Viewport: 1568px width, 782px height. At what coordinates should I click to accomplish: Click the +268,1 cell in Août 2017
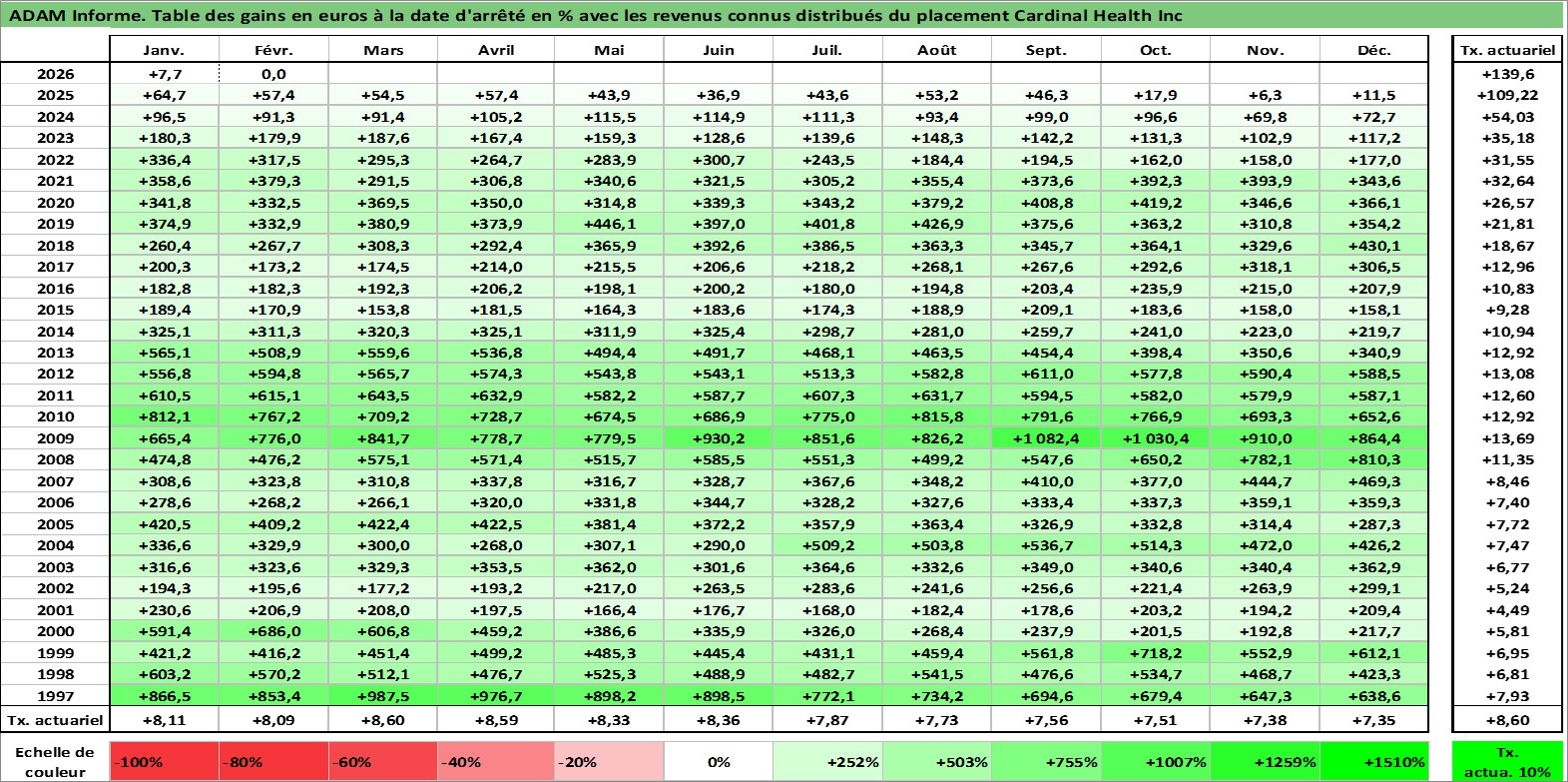[937, 267]
